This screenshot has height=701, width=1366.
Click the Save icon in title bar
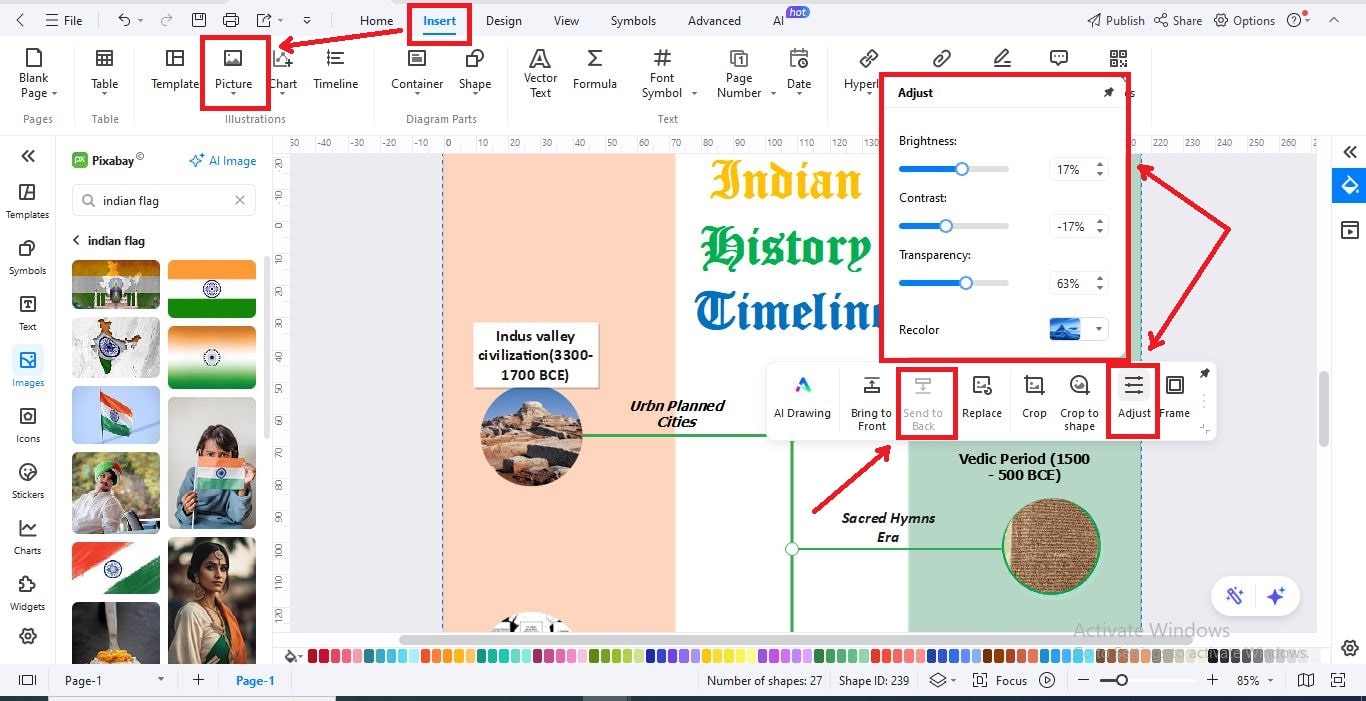point(199,20)
